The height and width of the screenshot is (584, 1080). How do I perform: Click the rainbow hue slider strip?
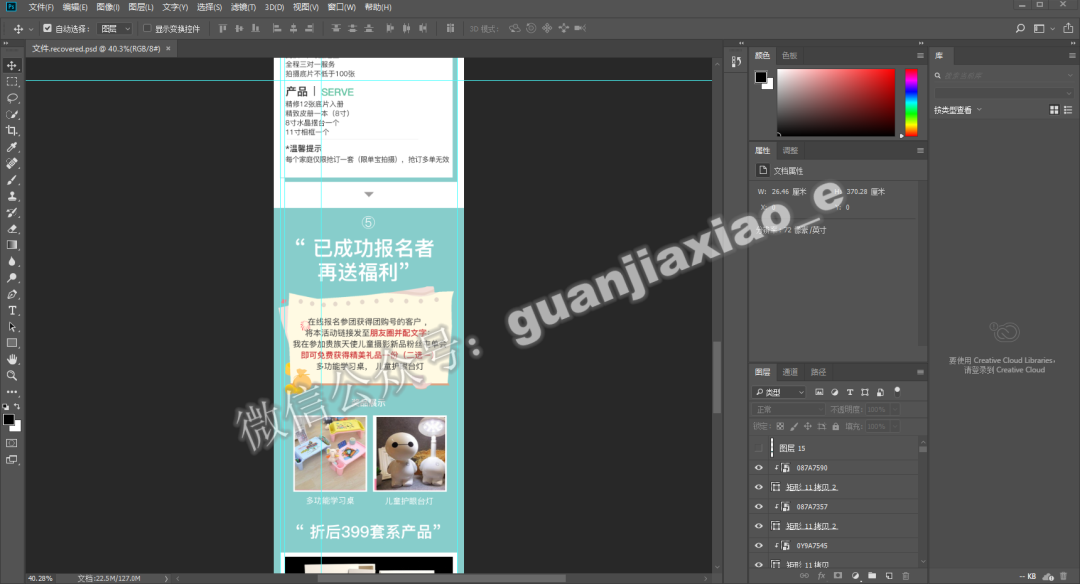click(911, 102)
